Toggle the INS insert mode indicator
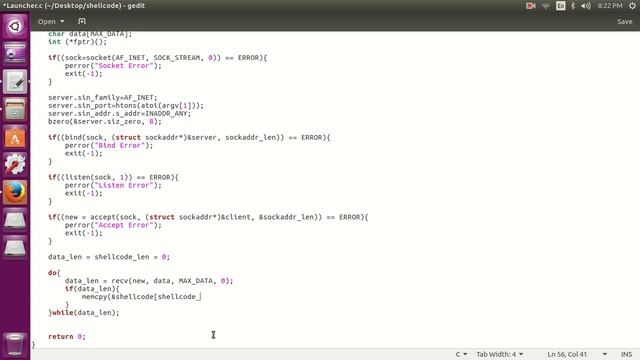The height and width of the screenshot is (360, 640). (x=626, y=354)
